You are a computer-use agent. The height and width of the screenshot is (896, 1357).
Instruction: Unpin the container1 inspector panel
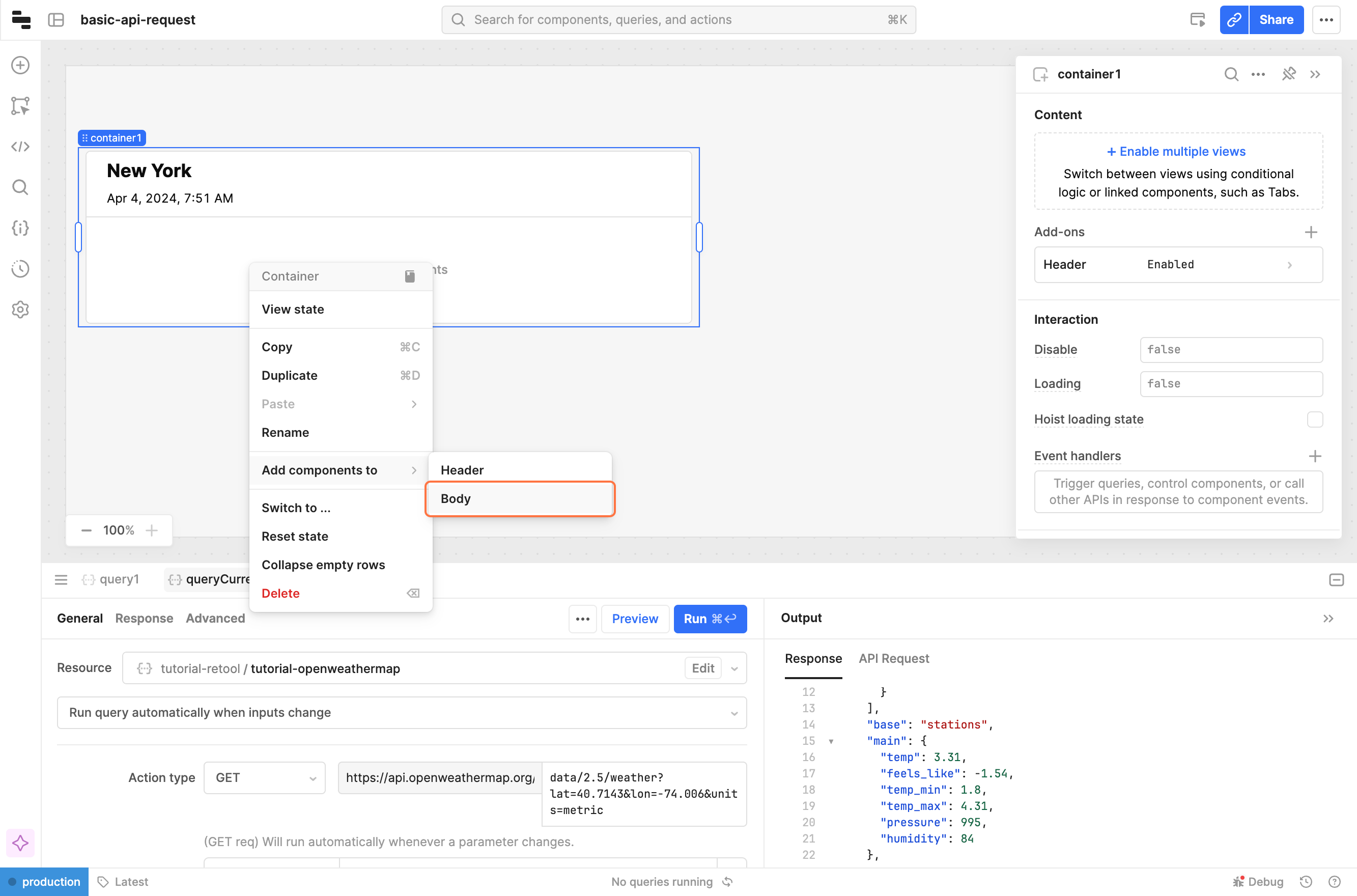tap(1288, 74)
